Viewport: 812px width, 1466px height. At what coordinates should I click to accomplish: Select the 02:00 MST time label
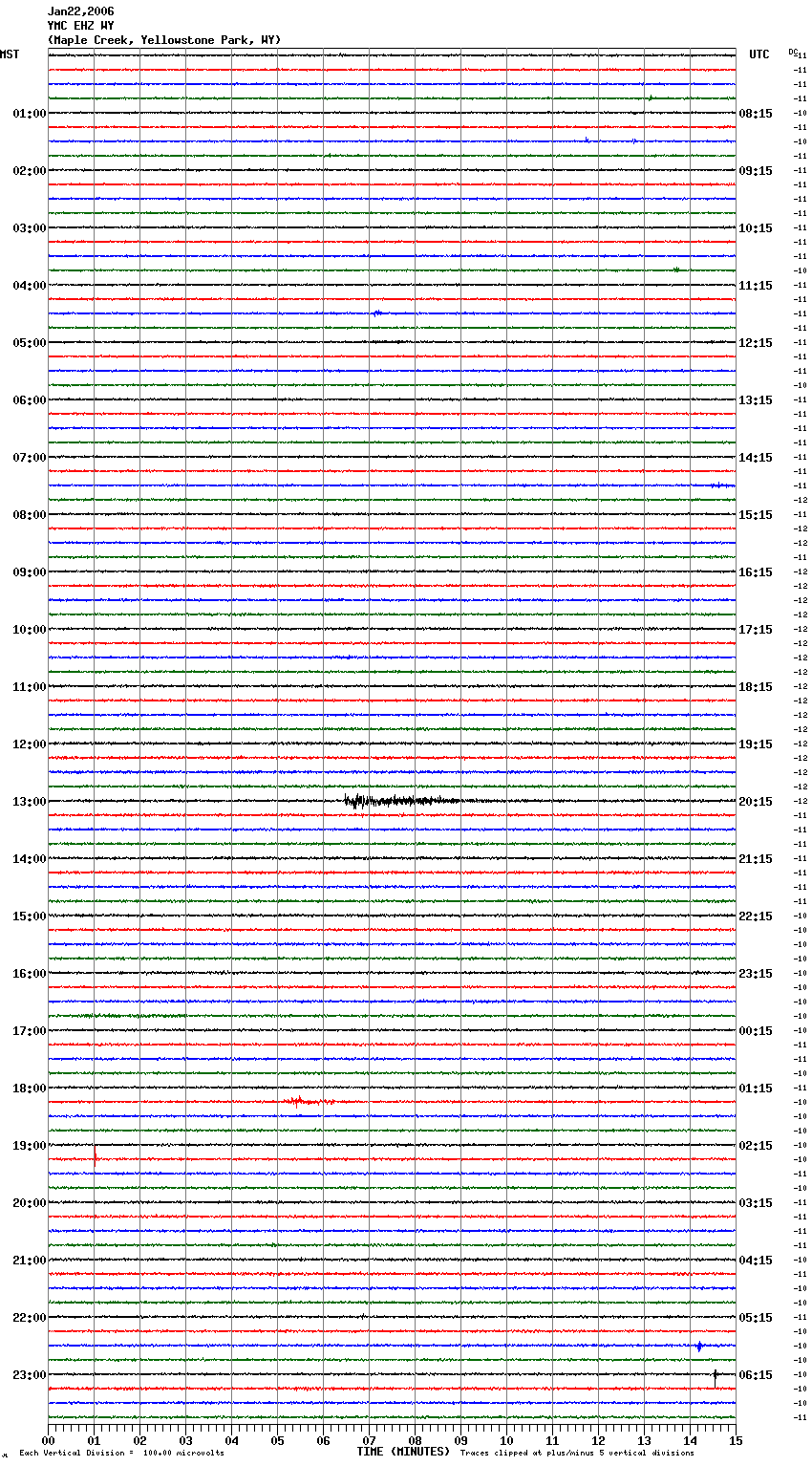[x=29, y=171]
